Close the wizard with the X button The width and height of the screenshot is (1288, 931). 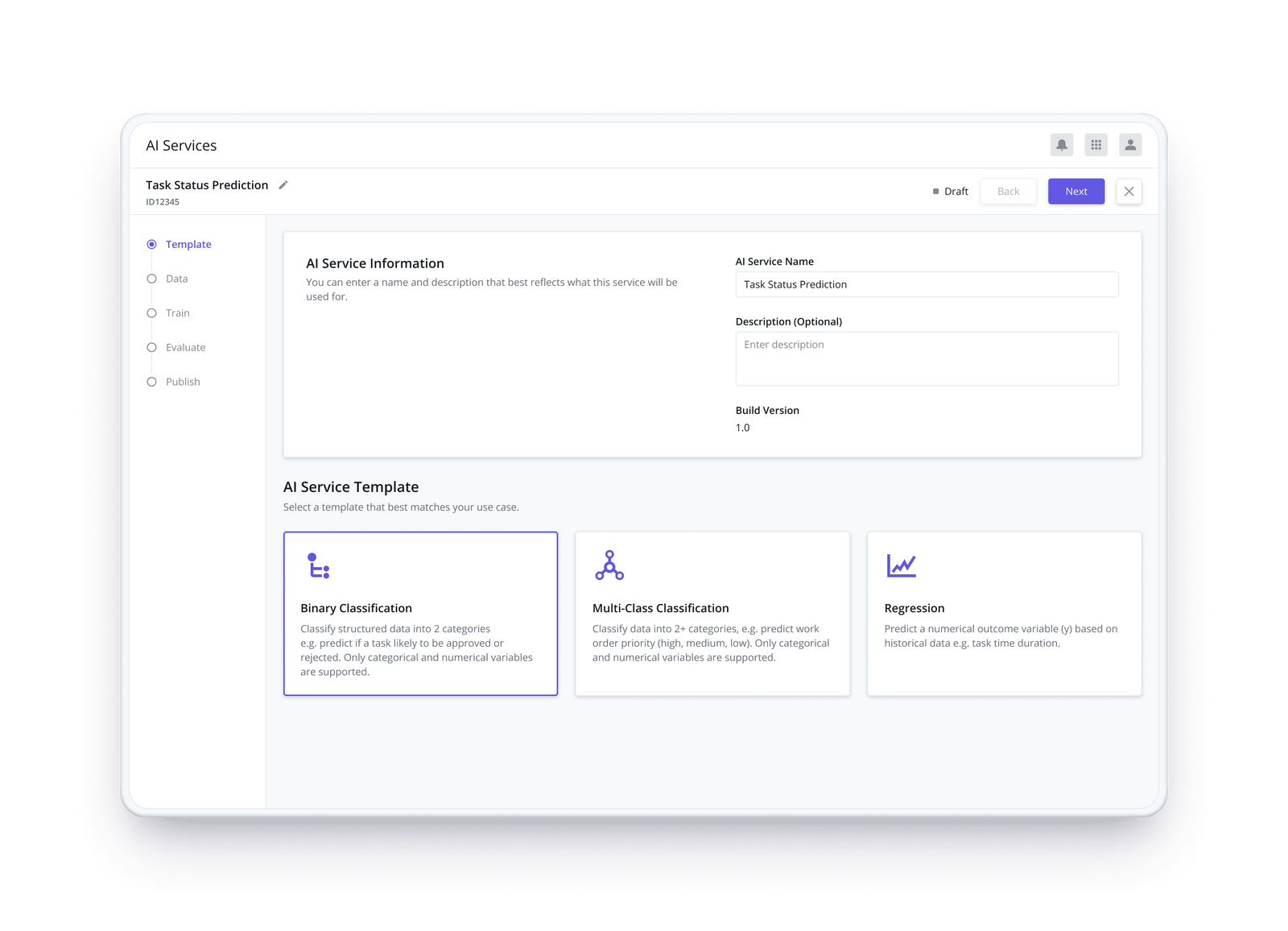(x=1129, y=192)
